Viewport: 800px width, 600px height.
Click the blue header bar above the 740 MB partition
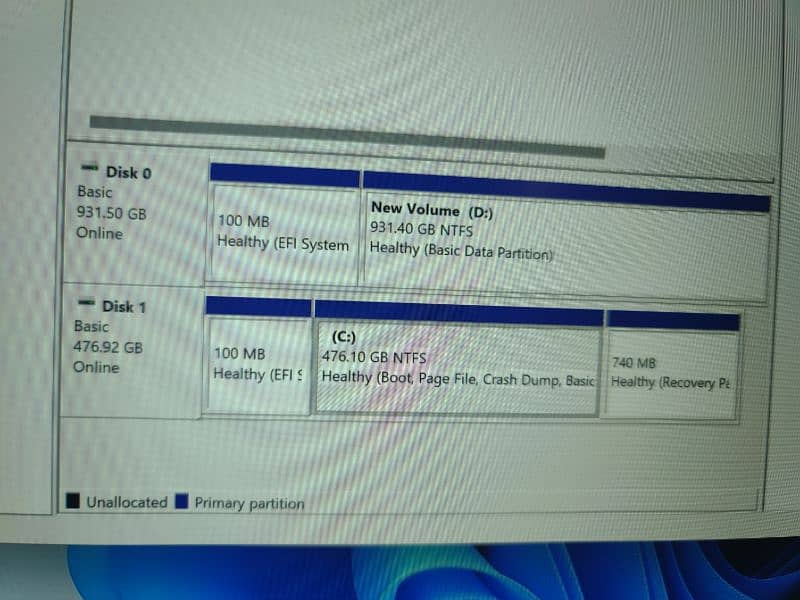point(673,321)
